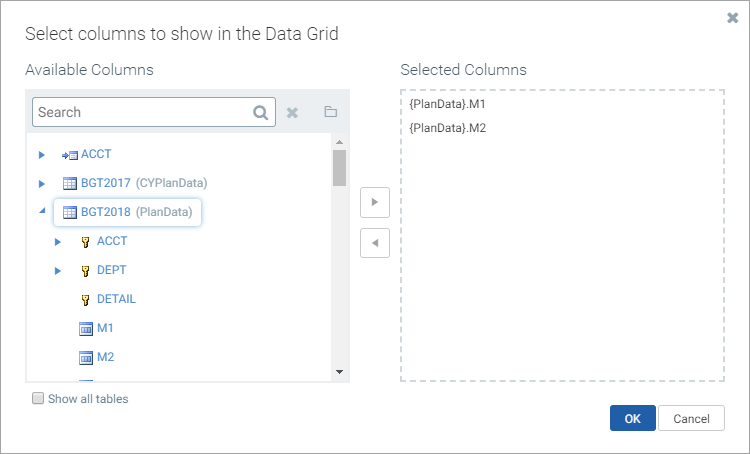This screenshot has height=454, width=750.
Task: Click the M2 column icon
Action: pyautogui.click(x=86, y=357)
